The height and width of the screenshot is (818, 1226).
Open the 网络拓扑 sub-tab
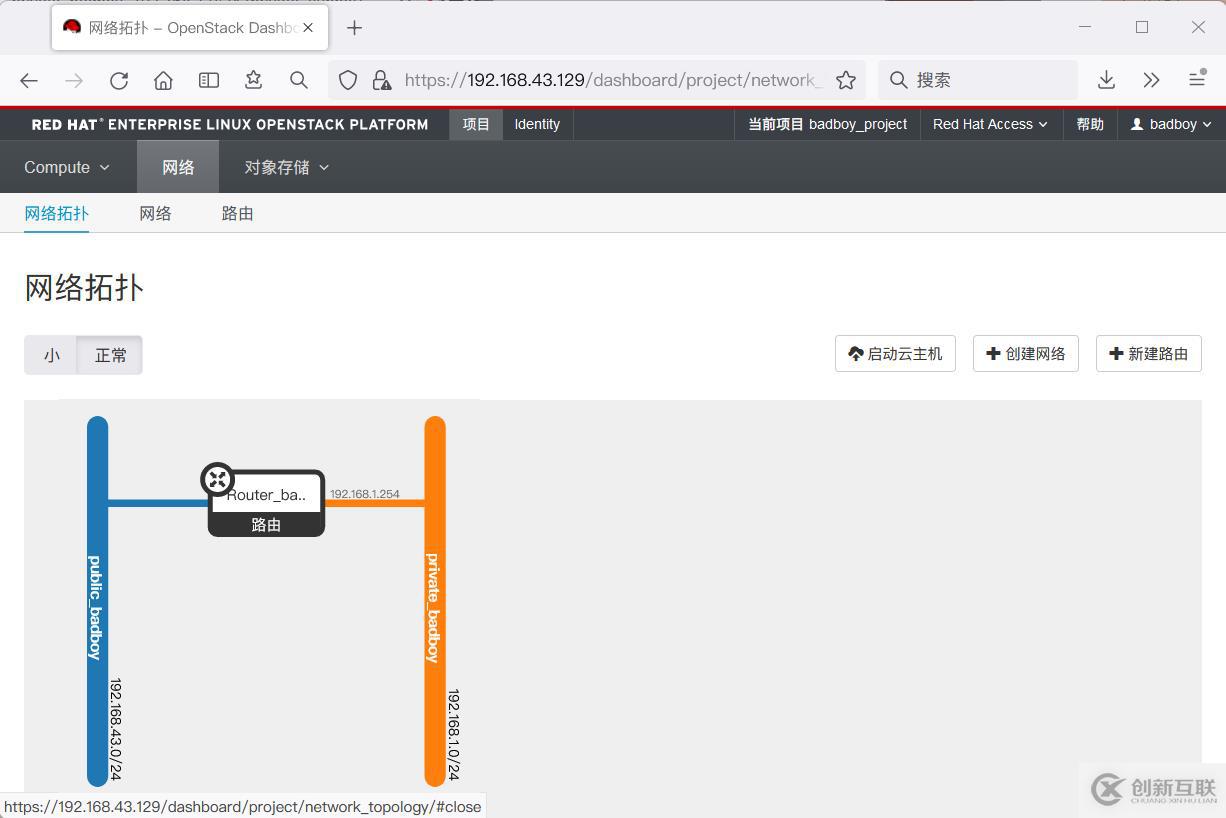pos(57,213)
